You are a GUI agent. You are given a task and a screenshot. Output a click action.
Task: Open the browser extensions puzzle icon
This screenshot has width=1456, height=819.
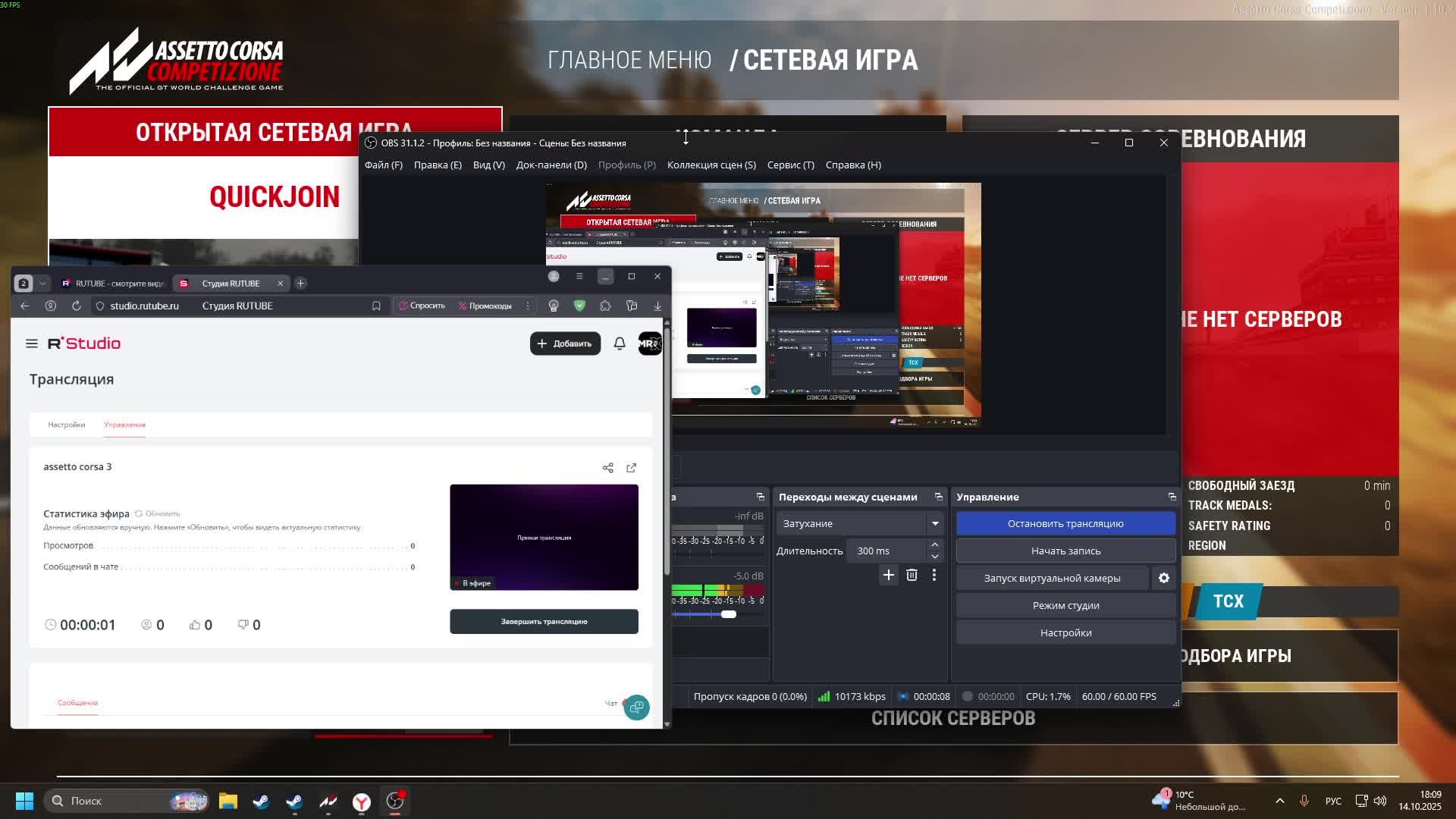tap(605, 306)
